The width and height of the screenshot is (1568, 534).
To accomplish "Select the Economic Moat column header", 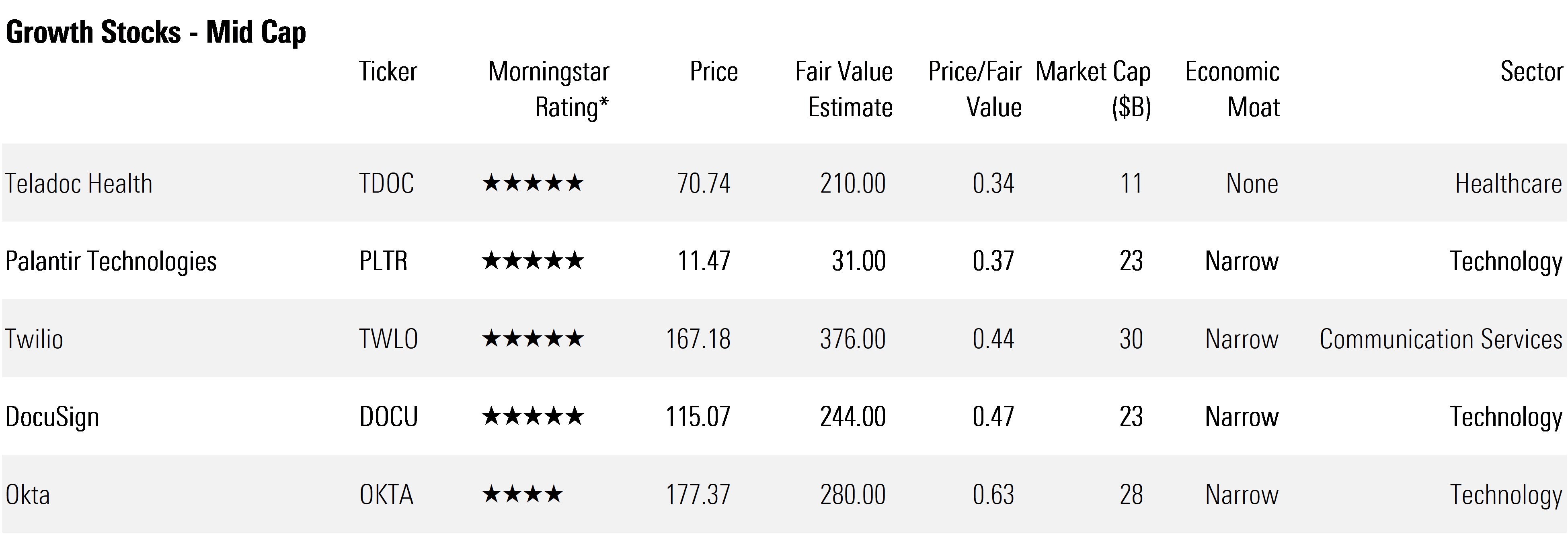I will pyautogui.click(x=1232, y=90).
